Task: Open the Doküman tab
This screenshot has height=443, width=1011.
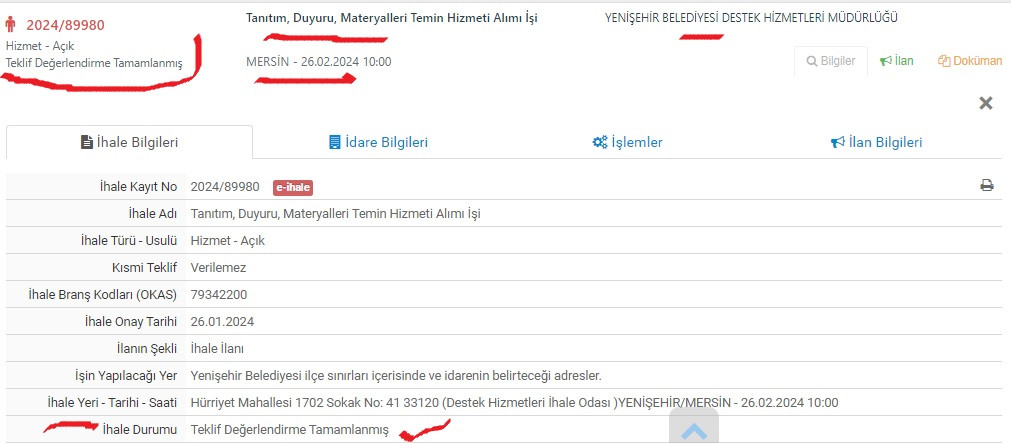Action: pyautogui.click(x=970, y=61)
